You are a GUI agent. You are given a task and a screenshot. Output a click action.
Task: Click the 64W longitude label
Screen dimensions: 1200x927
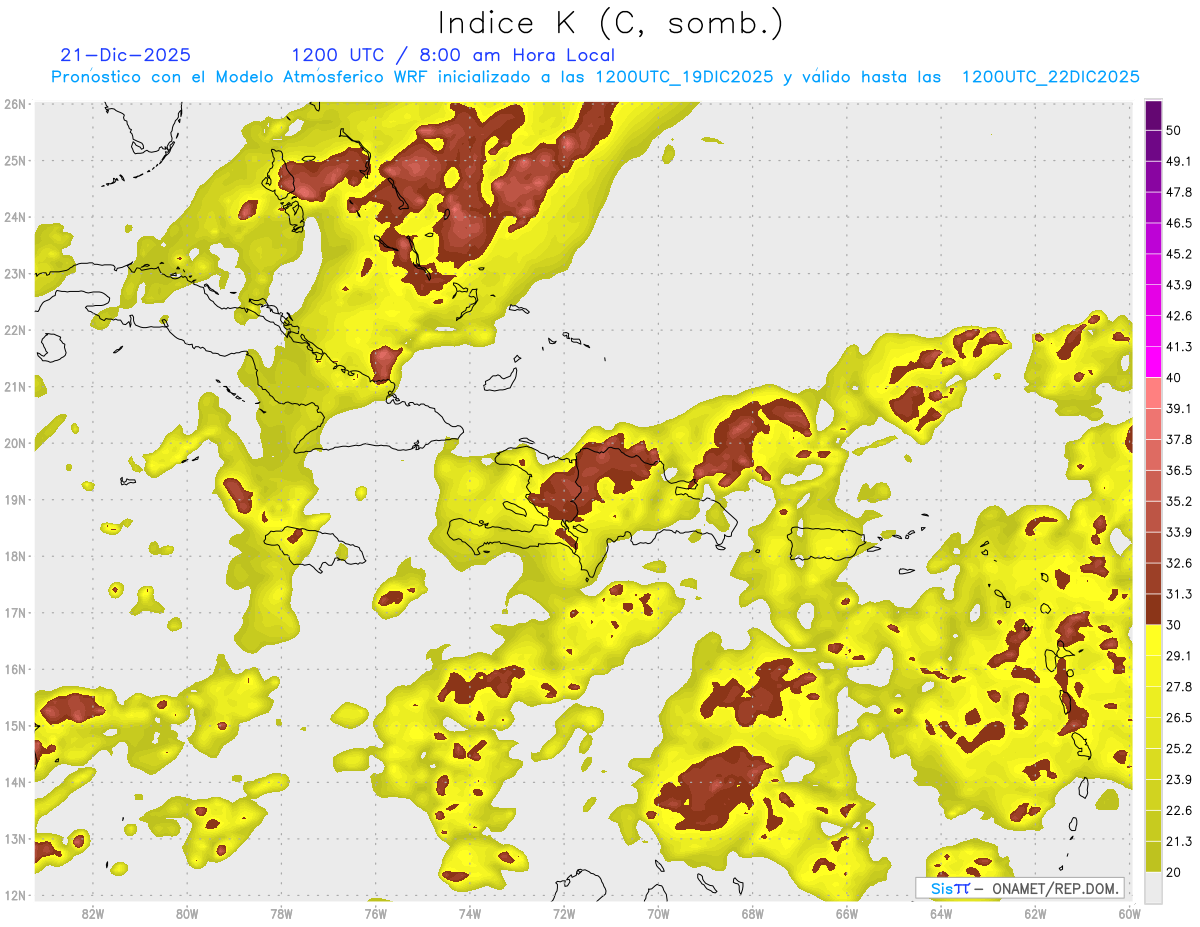tap(941, 913)
